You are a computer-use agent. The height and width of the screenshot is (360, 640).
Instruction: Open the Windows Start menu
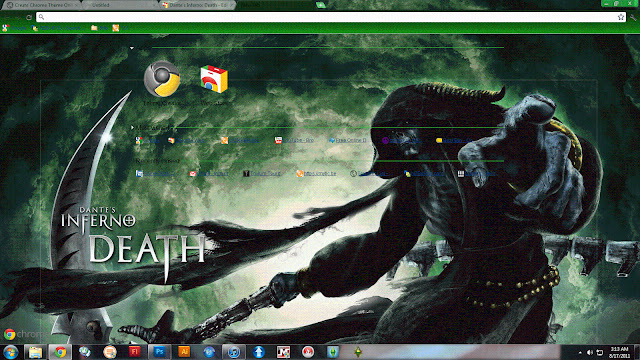[10, 352]
